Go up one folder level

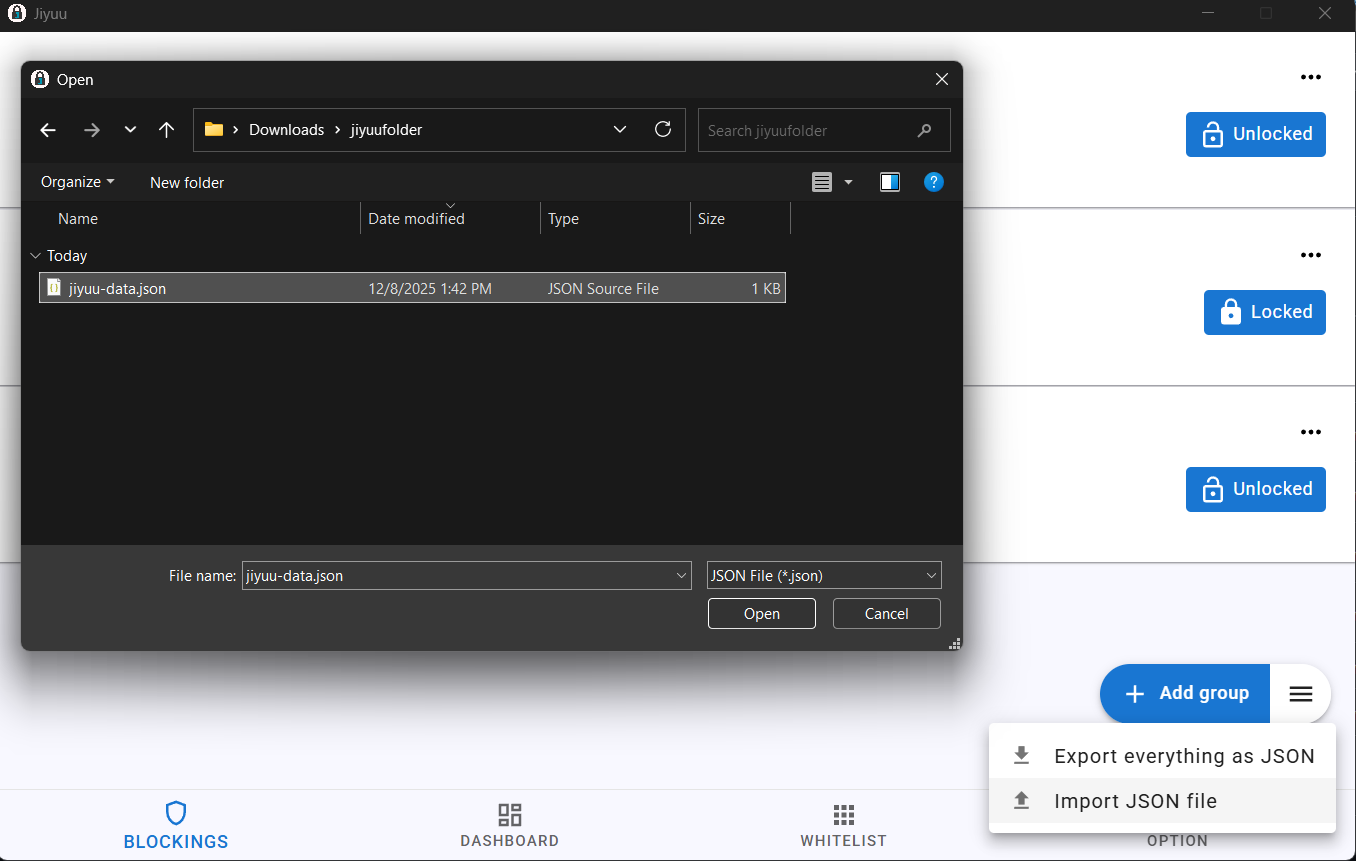click(x=167, y=130)
